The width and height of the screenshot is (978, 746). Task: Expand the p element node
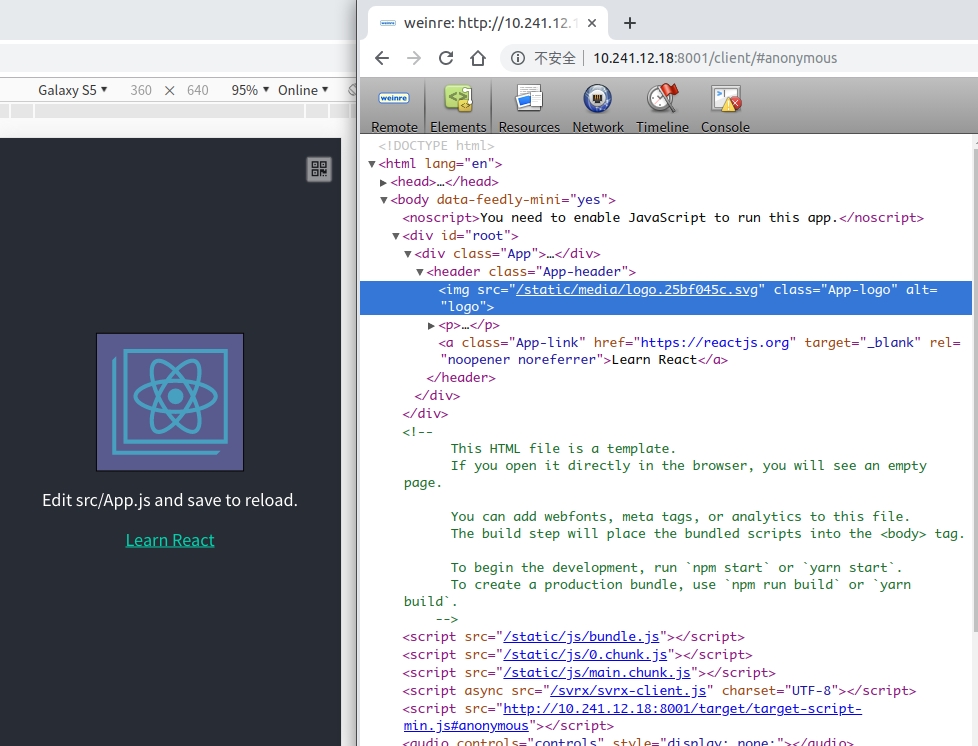point(432,326)
